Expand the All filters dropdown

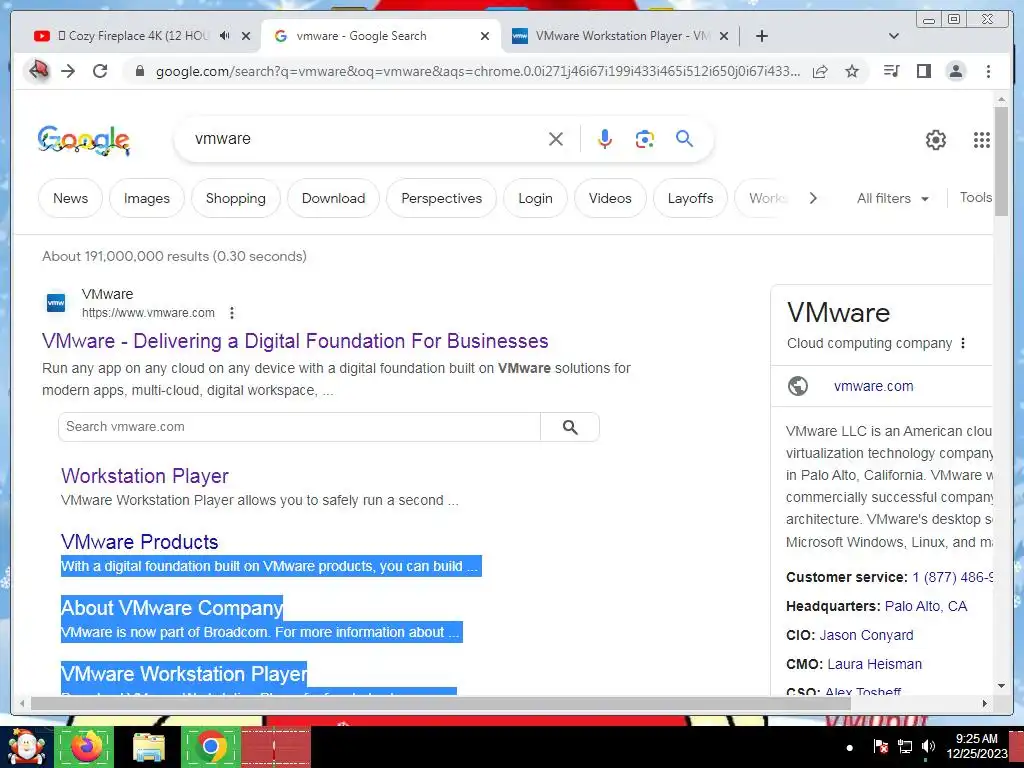(892, 199)
